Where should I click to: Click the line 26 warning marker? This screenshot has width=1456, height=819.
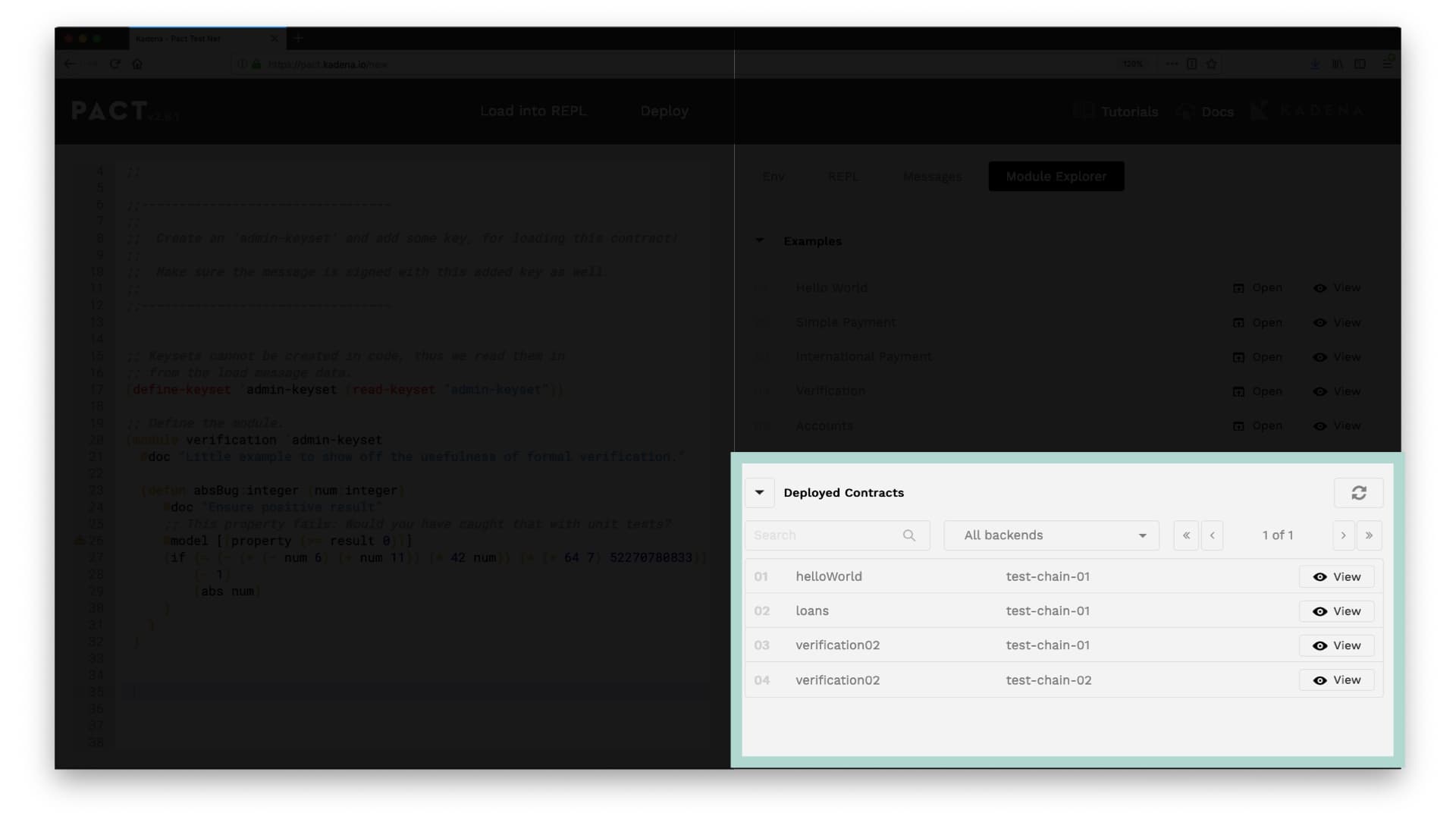coord(79,541)
